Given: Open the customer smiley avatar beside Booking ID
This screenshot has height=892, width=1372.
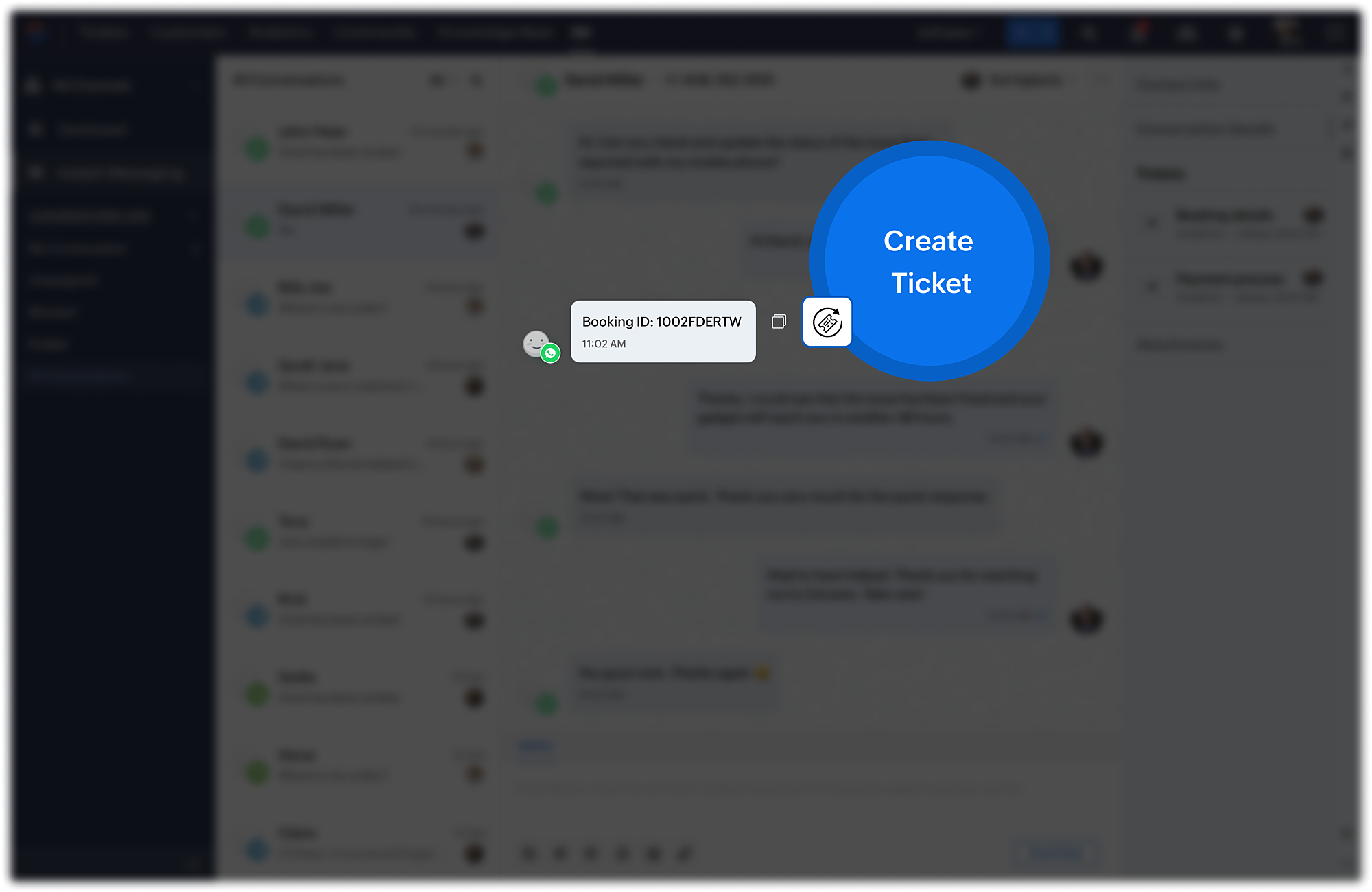Looking at the screenshot, I should [x=536, y=344].
